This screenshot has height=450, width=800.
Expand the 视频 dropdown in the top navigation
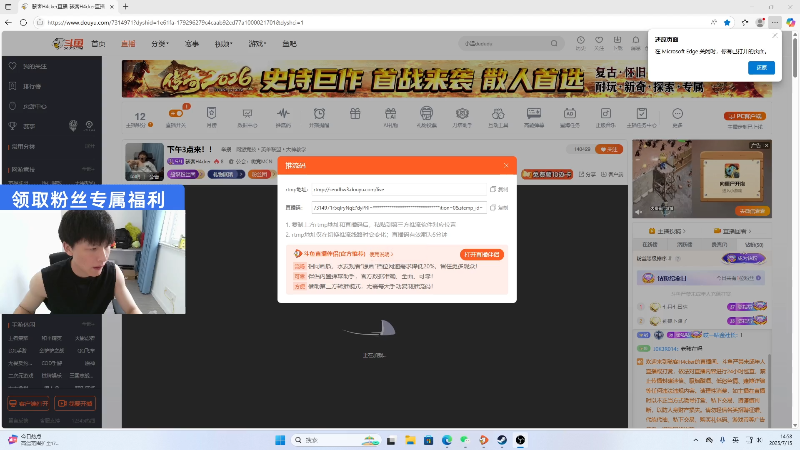pyautogui.click(x=223, y=44)
